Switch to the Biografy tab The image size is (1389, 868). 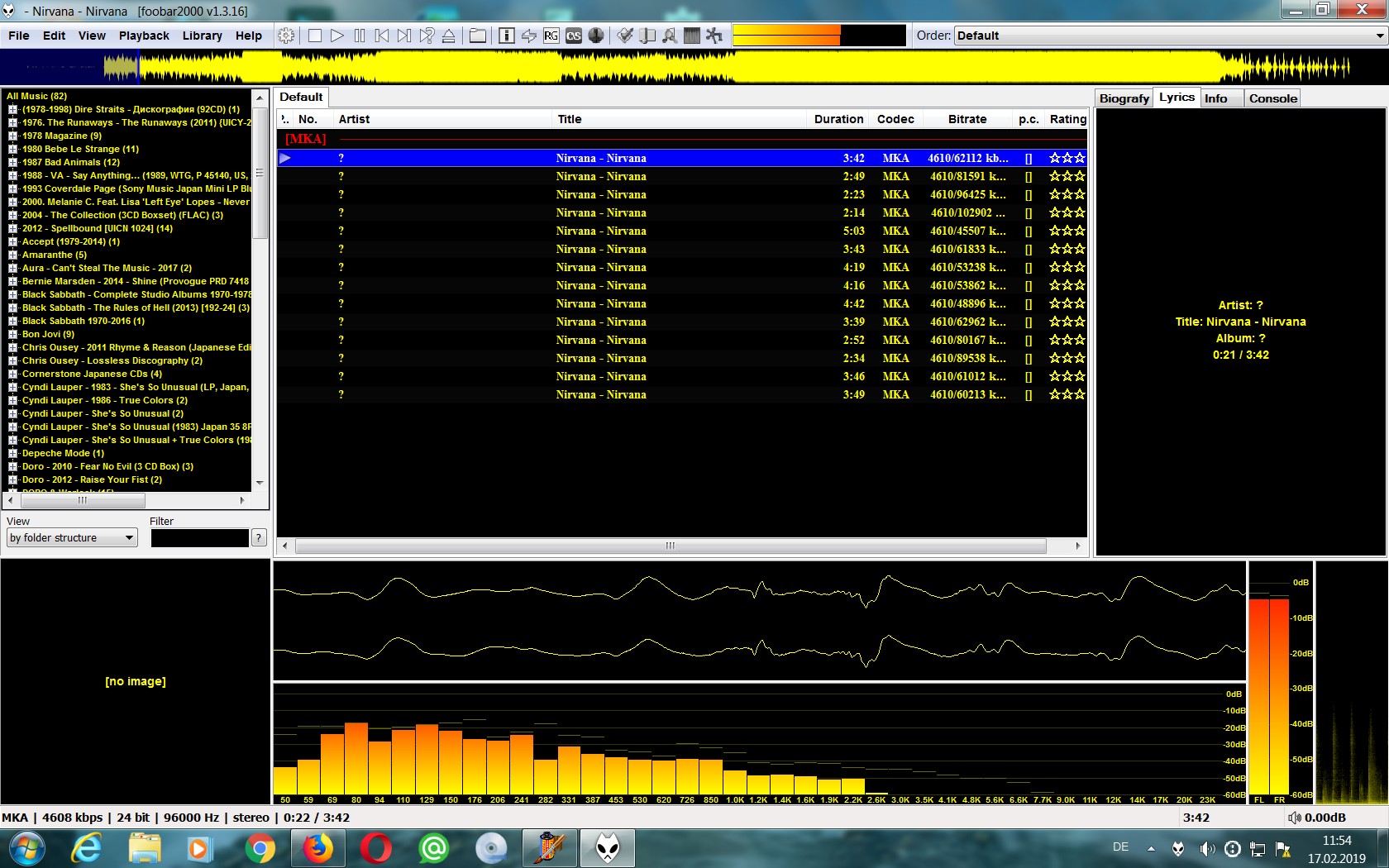[1124, 98]
